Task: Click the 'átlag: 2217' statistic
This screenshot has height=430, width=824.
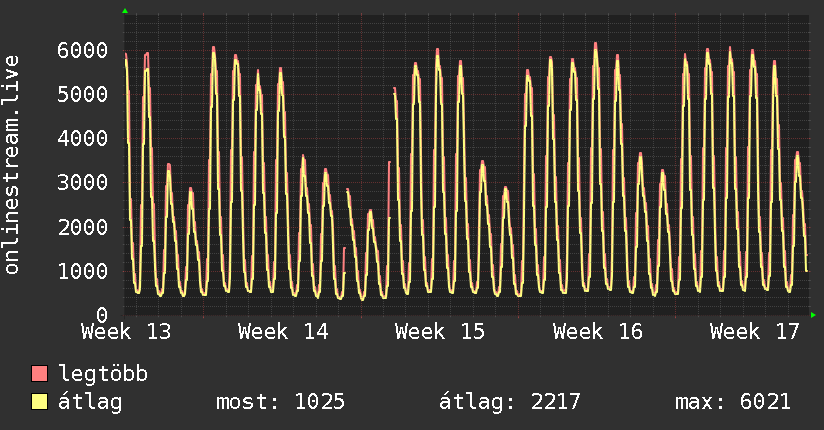Action: 510,402
